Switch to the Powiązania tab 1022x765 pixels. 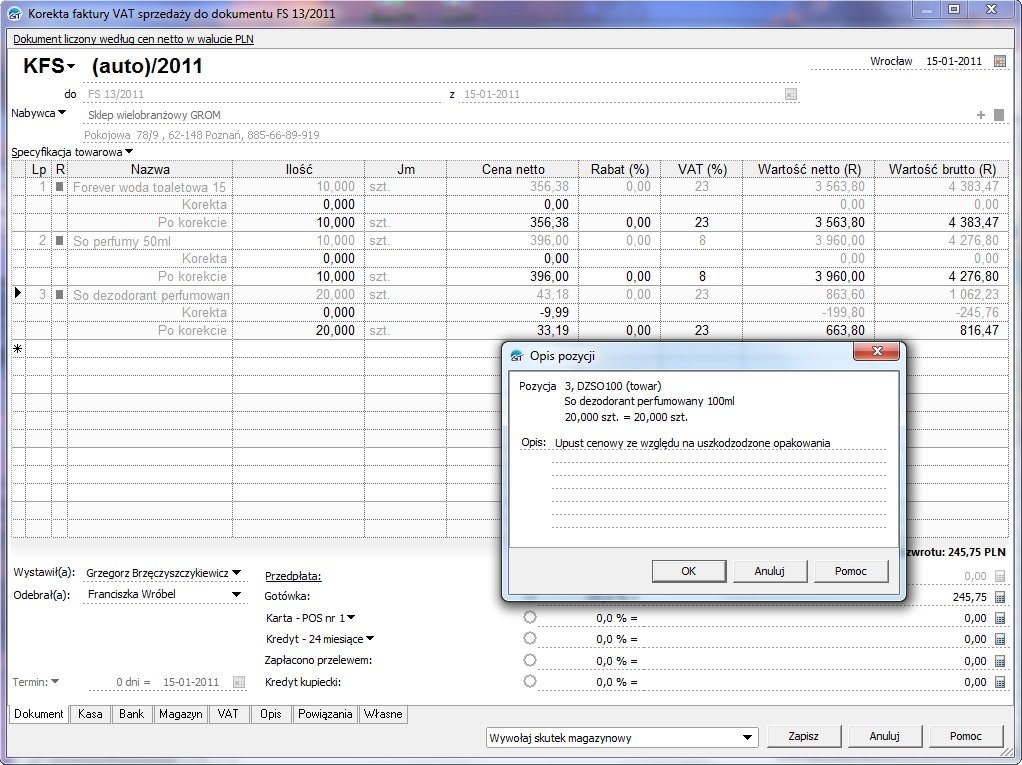tap(325, 714)
